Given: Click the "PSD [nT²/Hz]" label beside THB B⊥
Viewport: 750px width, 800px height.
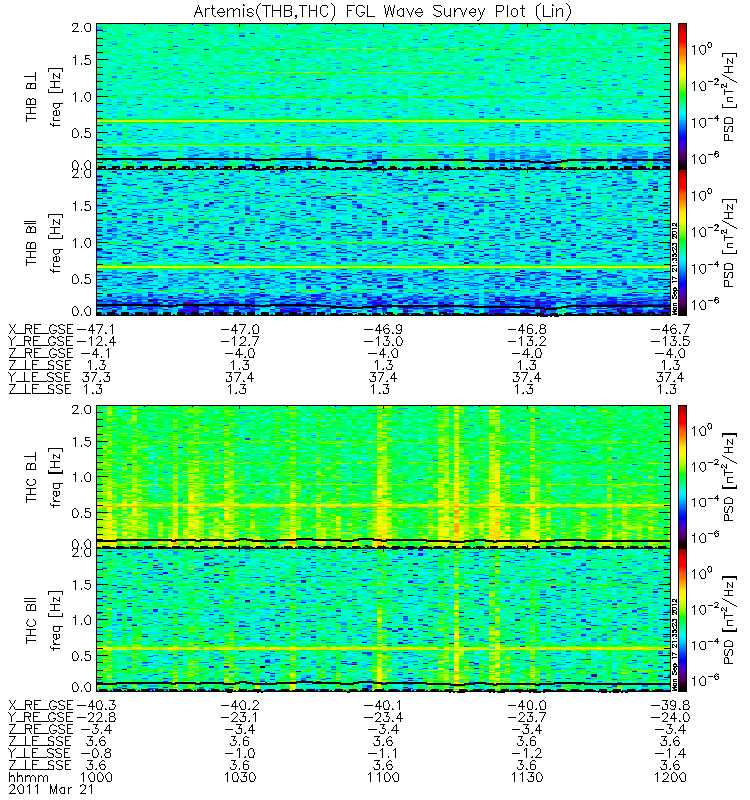Looking at the screenshot, I should coord(730,96).
